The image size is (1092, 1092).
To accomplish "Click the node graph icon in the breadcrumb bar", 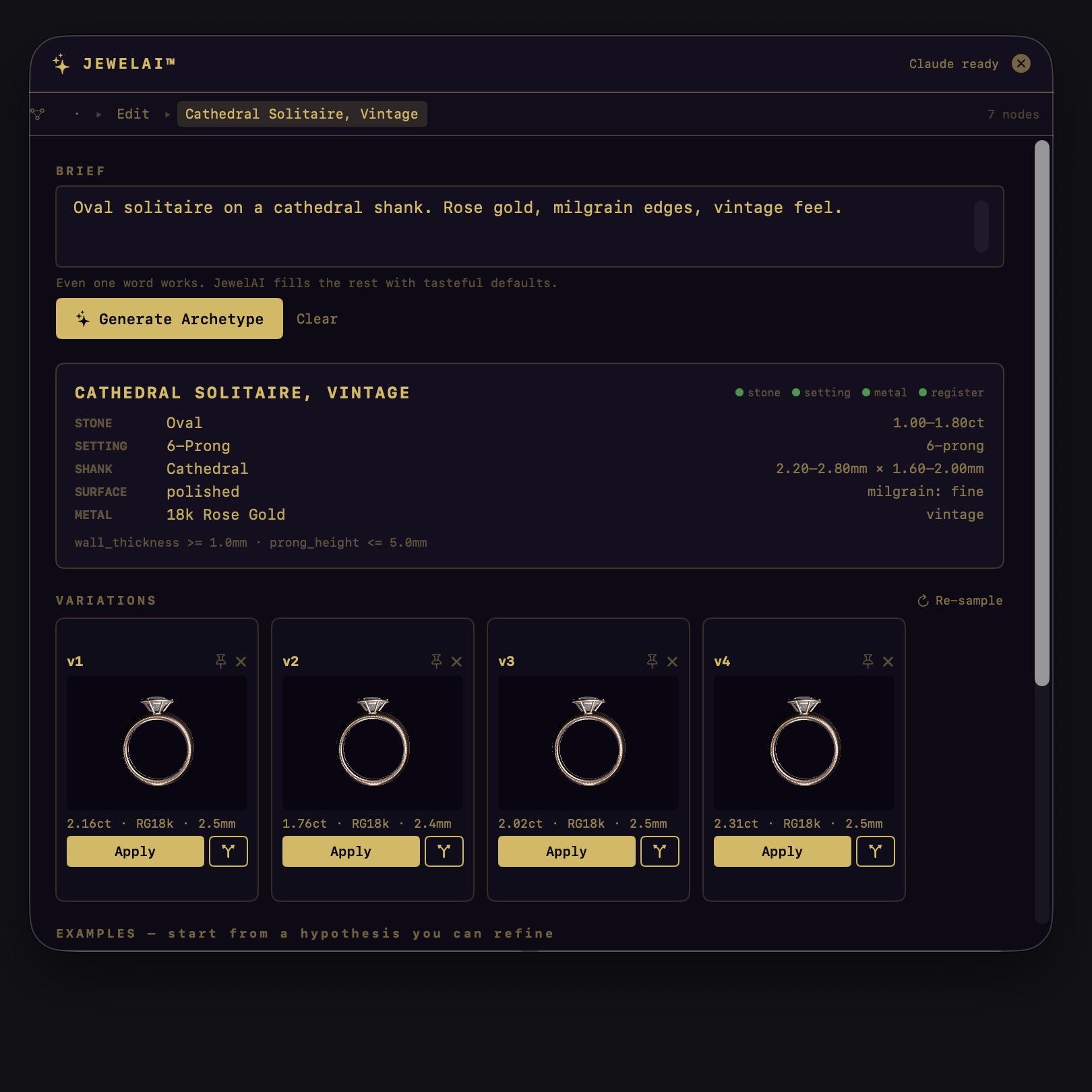I will pyautogui.click(x=37, y=114).
